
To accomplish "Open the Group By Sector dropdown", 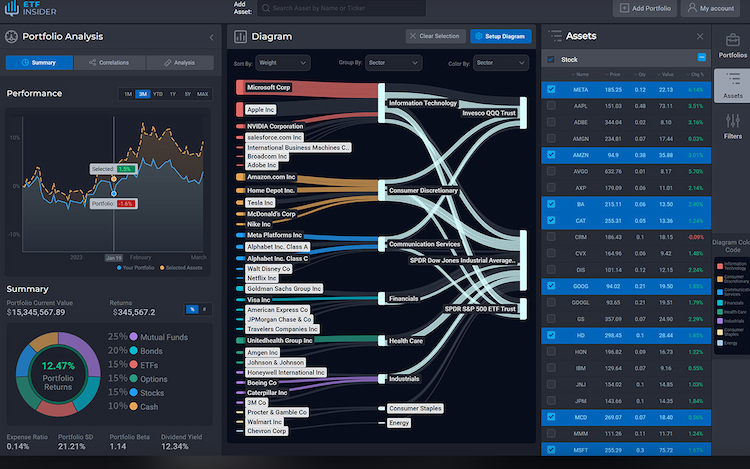I will point(388,62).
